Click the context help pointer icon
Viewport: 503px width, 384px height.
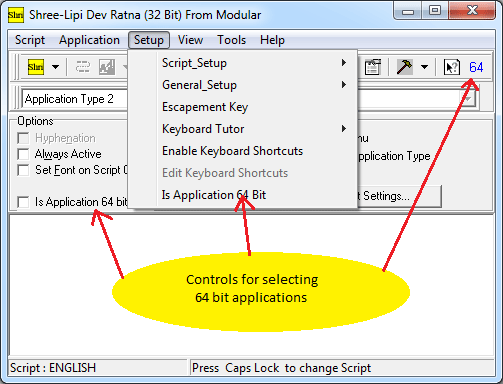coord(452,67)
